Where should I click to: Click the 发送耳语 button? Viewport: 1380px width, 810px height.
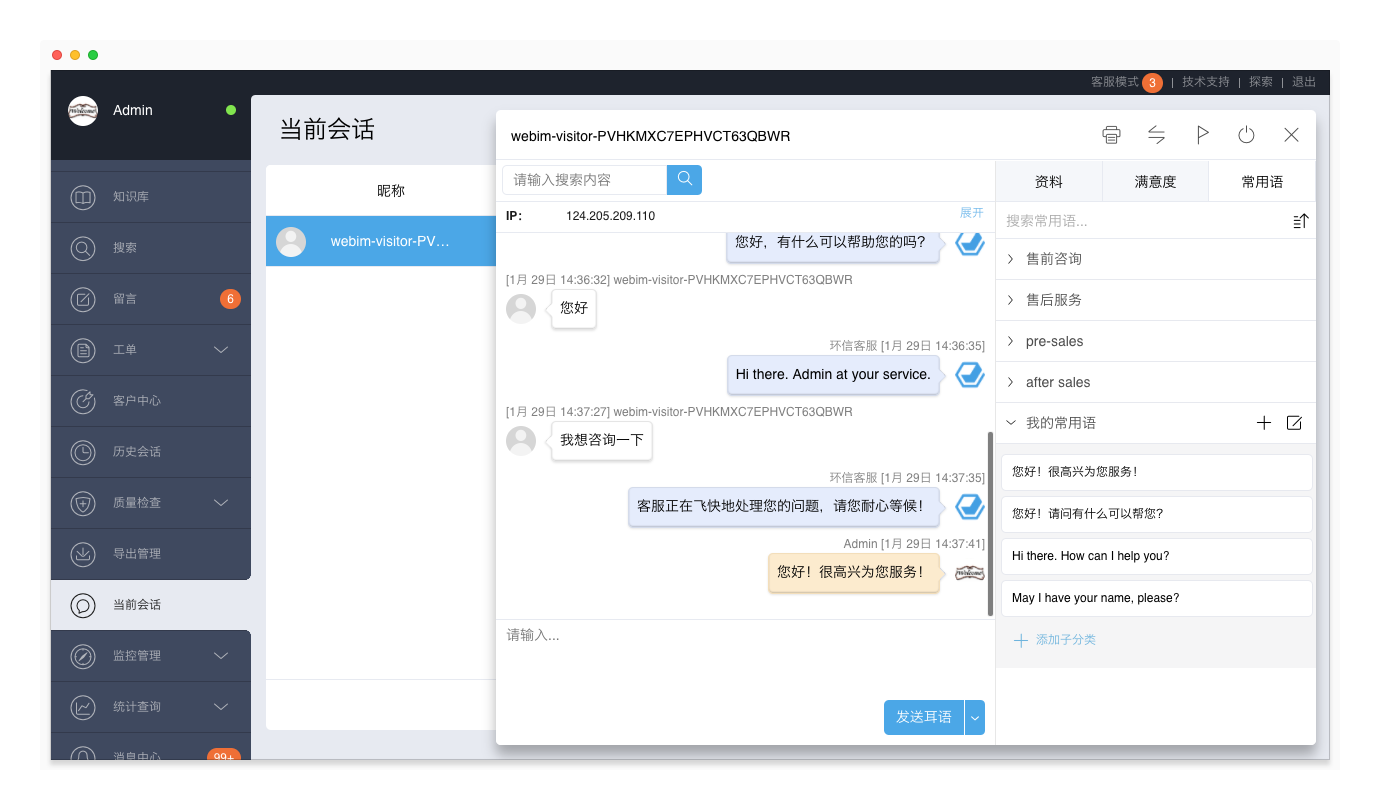(923, 718)
